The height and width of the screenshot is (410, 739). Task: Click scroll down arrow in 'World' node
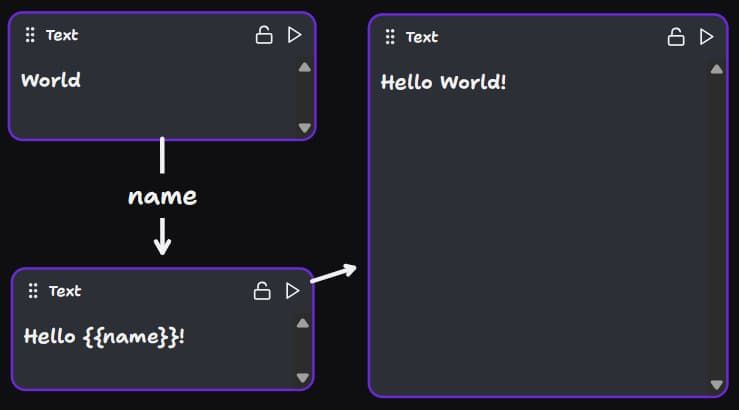pyautogui.click(x=304, y=128)
